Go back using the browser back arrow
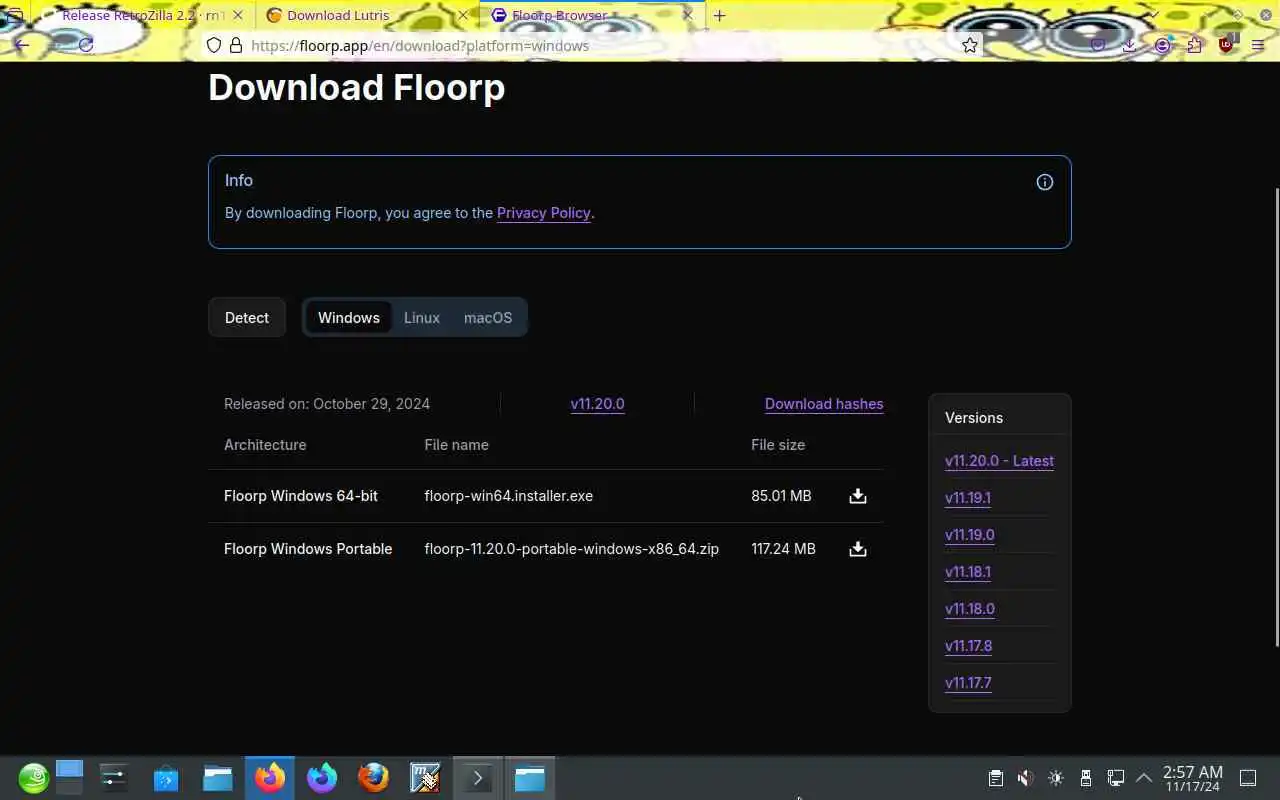1280x800 pixels. coord(22,45)
